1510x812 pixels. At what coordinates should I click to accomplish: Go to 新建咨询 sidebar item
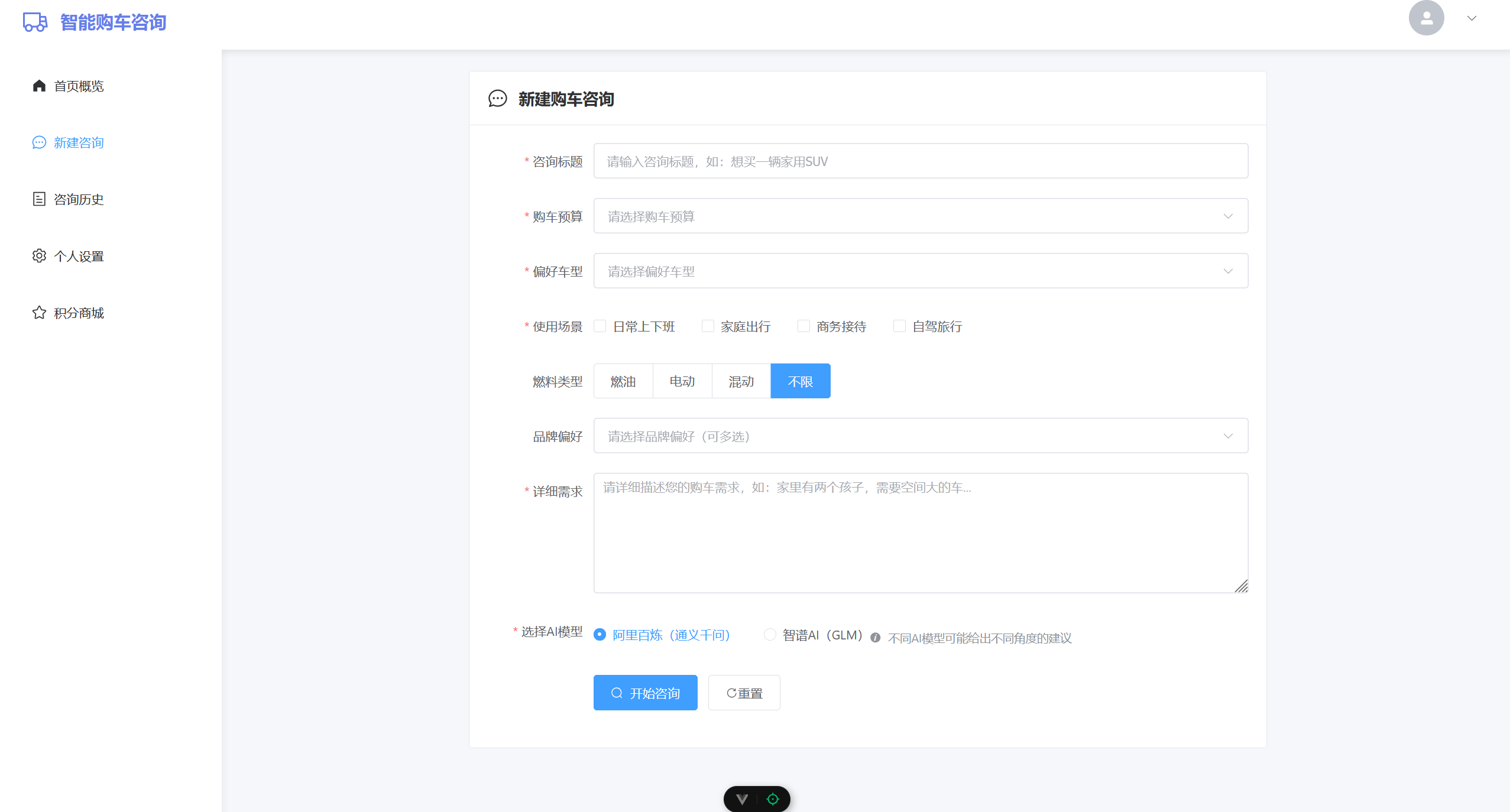[x=78, y=142]
